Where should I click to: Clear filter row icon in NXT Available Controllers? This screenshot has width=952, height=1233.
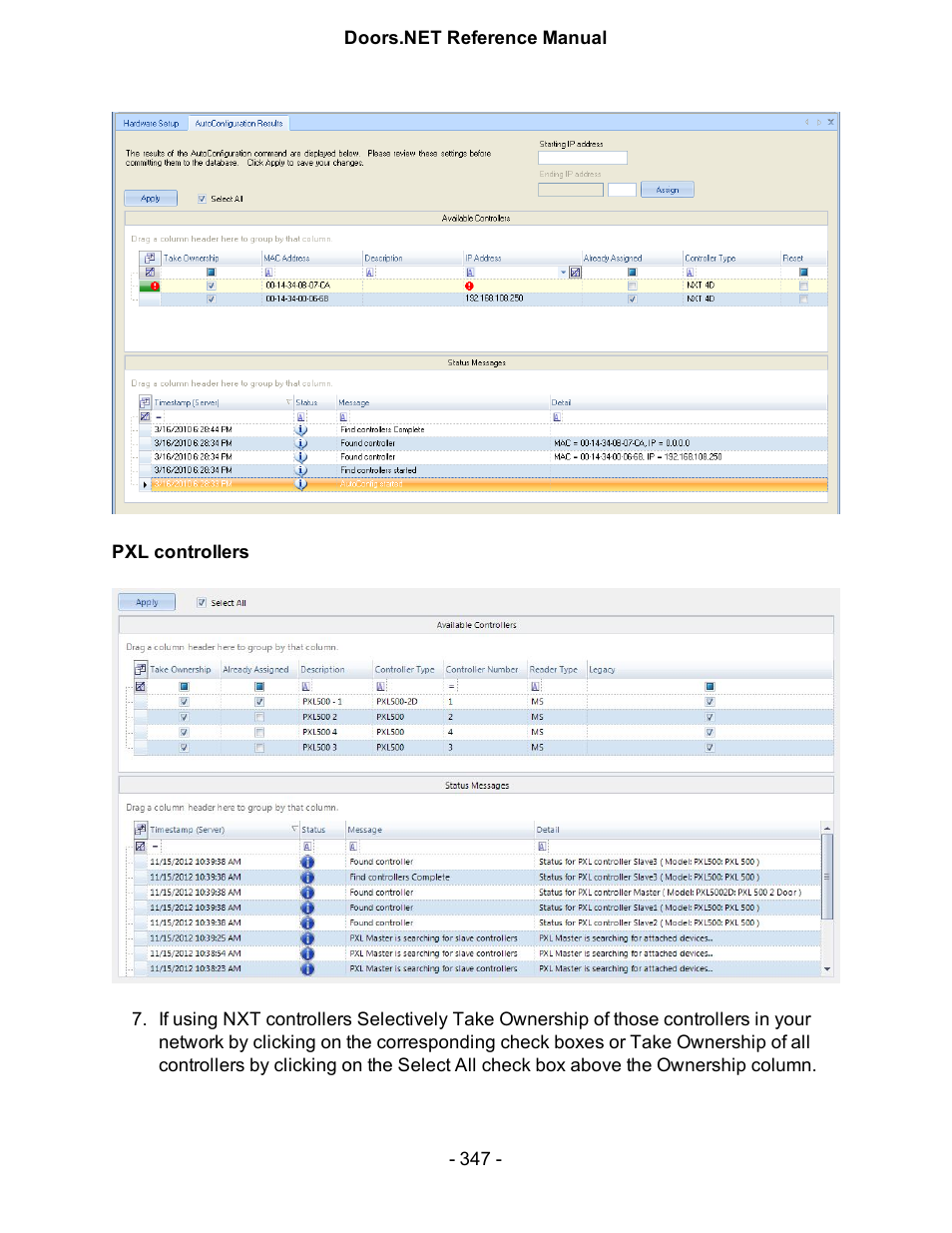pyautogui.click(x=150, y=272)
